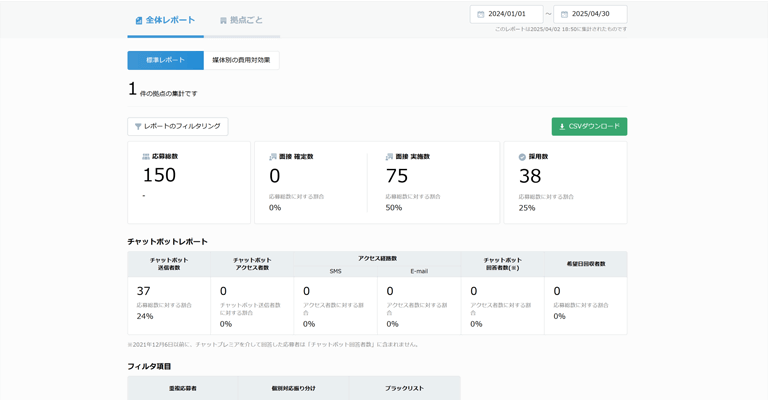Click the report icon on the 全体レポート tab
The image size is (768, 400).
point(139,21)
